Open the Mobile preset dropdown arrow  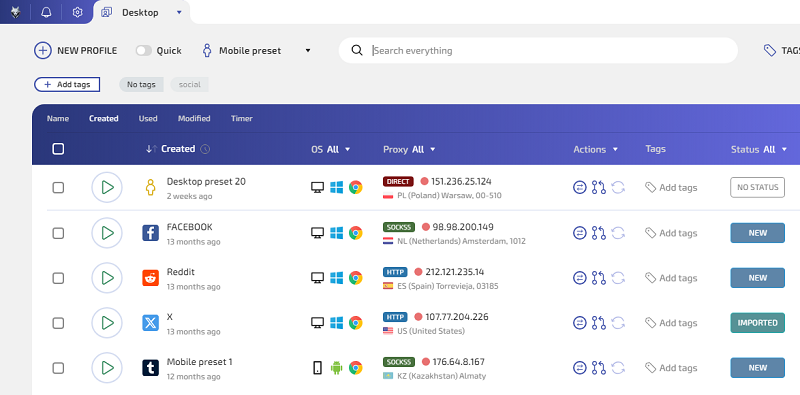308,51
